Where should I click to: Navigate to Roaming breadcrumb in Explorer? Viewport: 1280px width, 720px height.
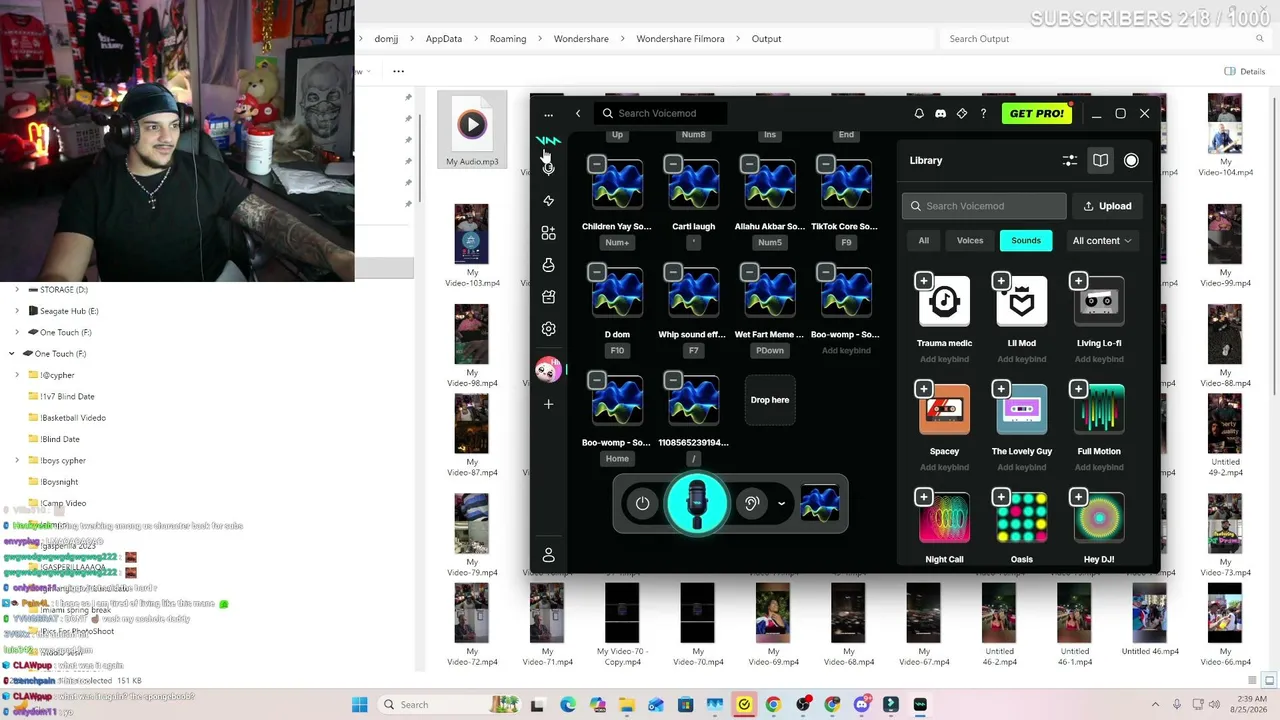(x=508, y=39)
